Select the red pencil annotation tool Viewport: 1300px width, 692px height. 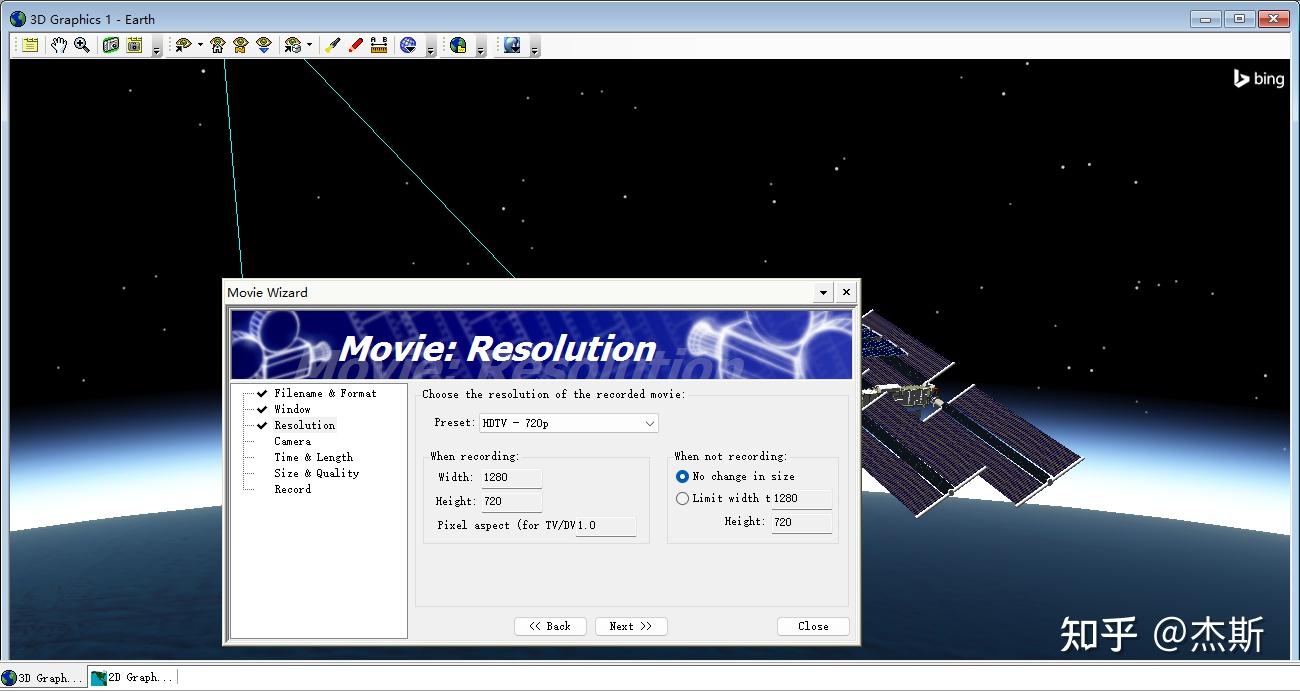point(356,45)
